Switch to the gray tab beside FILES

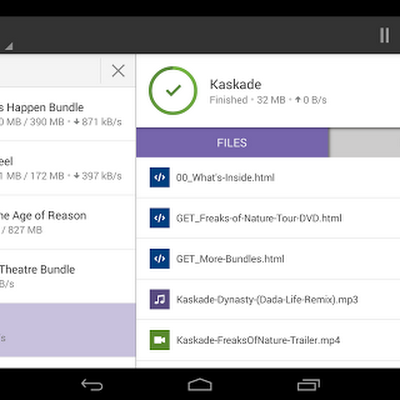click(365, 143)
